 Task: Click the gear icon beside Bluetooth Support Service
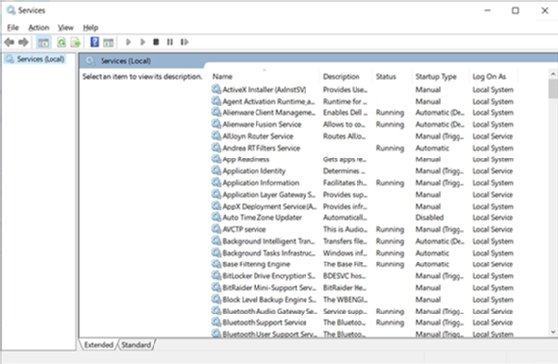[216, 322]
